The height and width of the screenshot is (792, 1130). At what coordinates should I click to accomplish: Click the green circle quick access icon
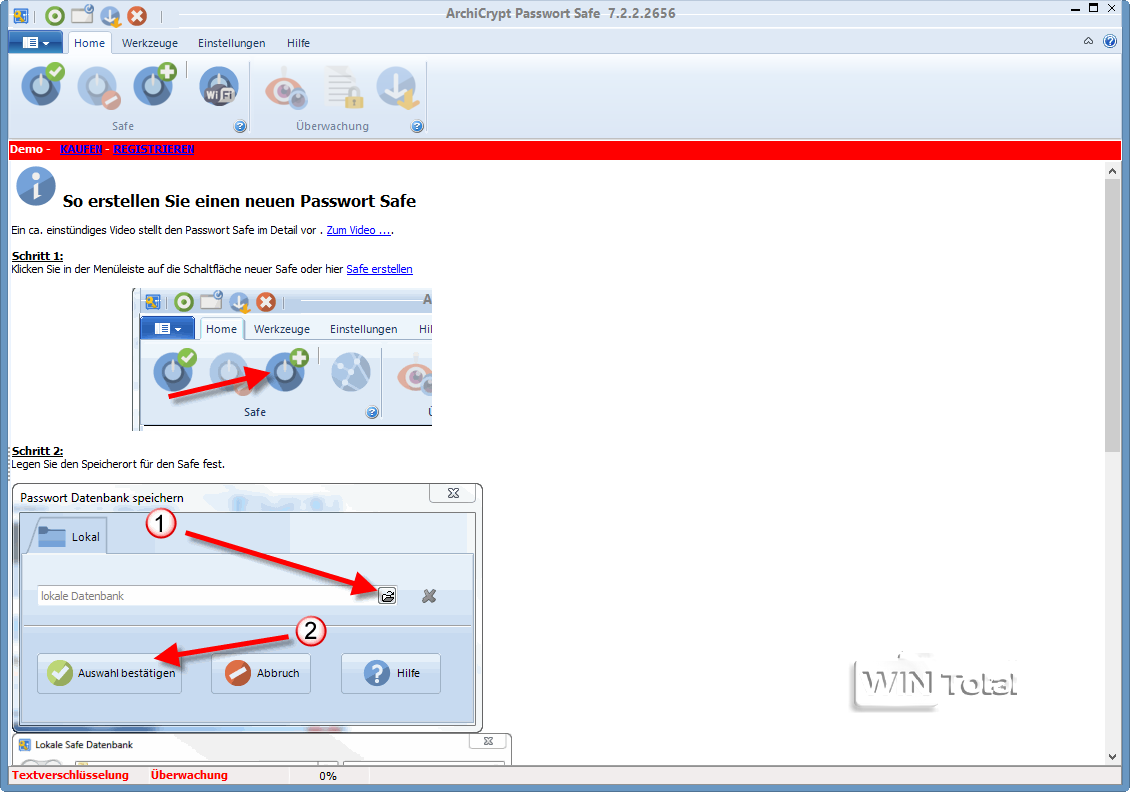click(x=55, y=15)
